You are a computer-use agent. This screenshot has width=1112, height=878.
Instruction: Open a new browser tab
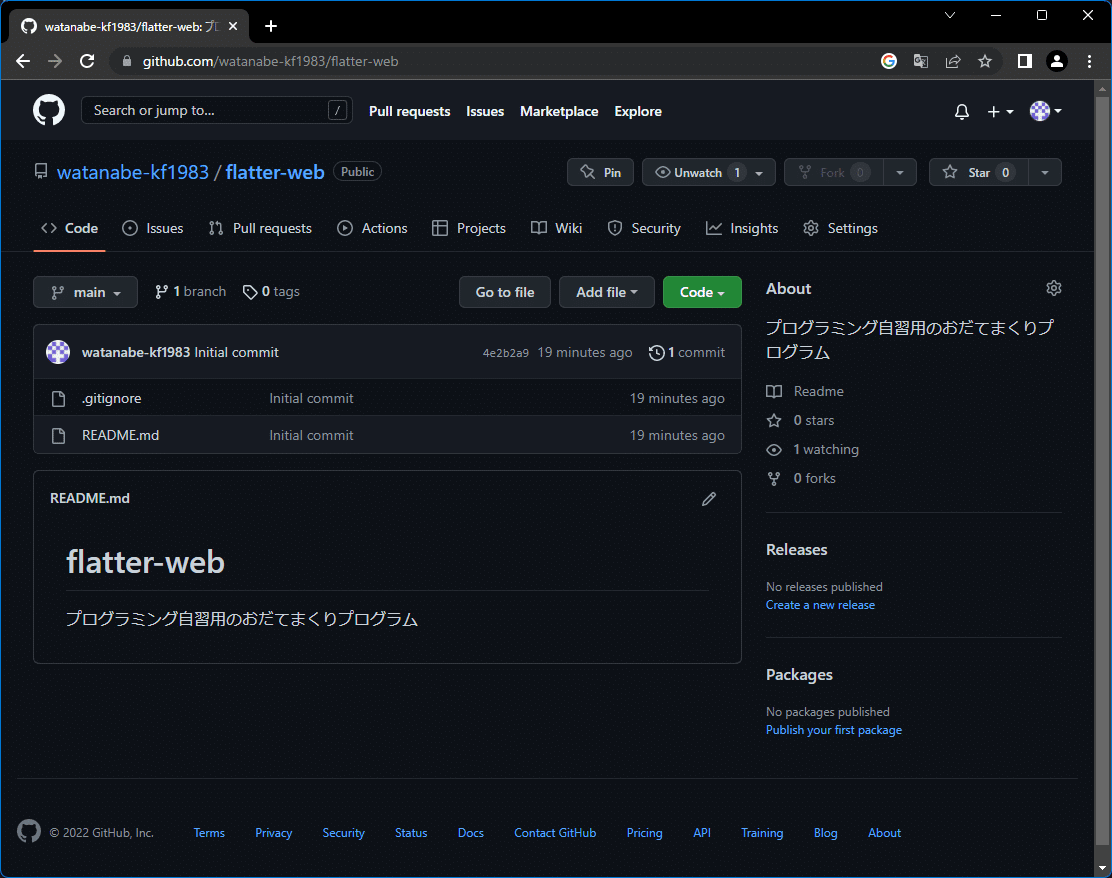click(271, 26)
